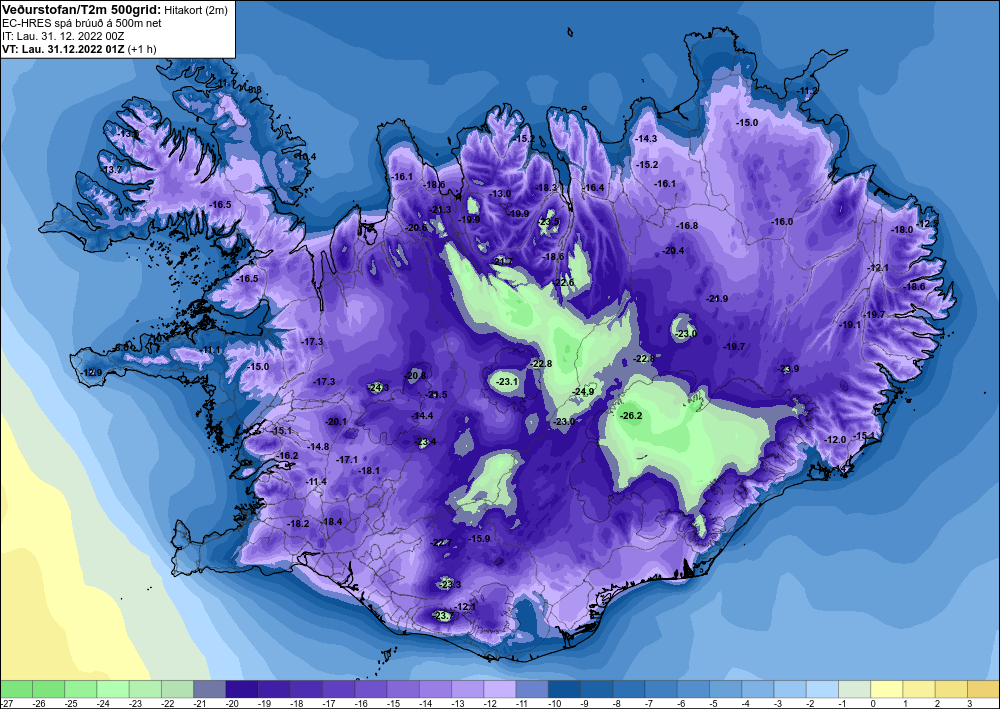Click the dark purple legend swatch labeled -20
Screen dimensions: 1000x709
242,689
